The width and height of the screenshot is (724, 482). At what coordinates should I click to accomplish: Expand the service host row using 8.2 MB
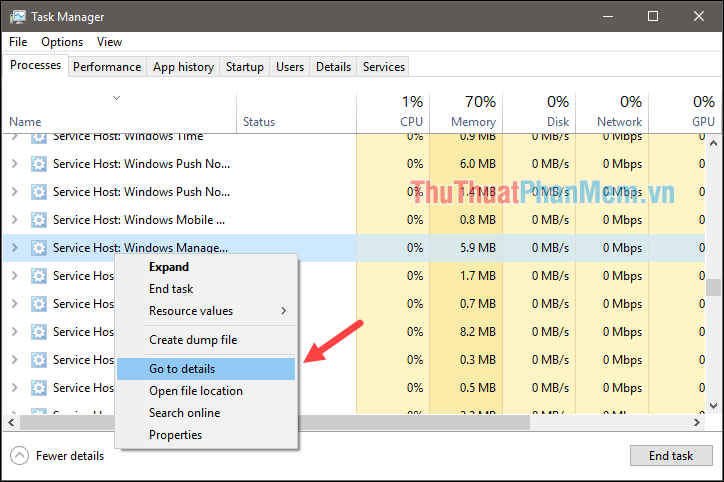point(15,331)
